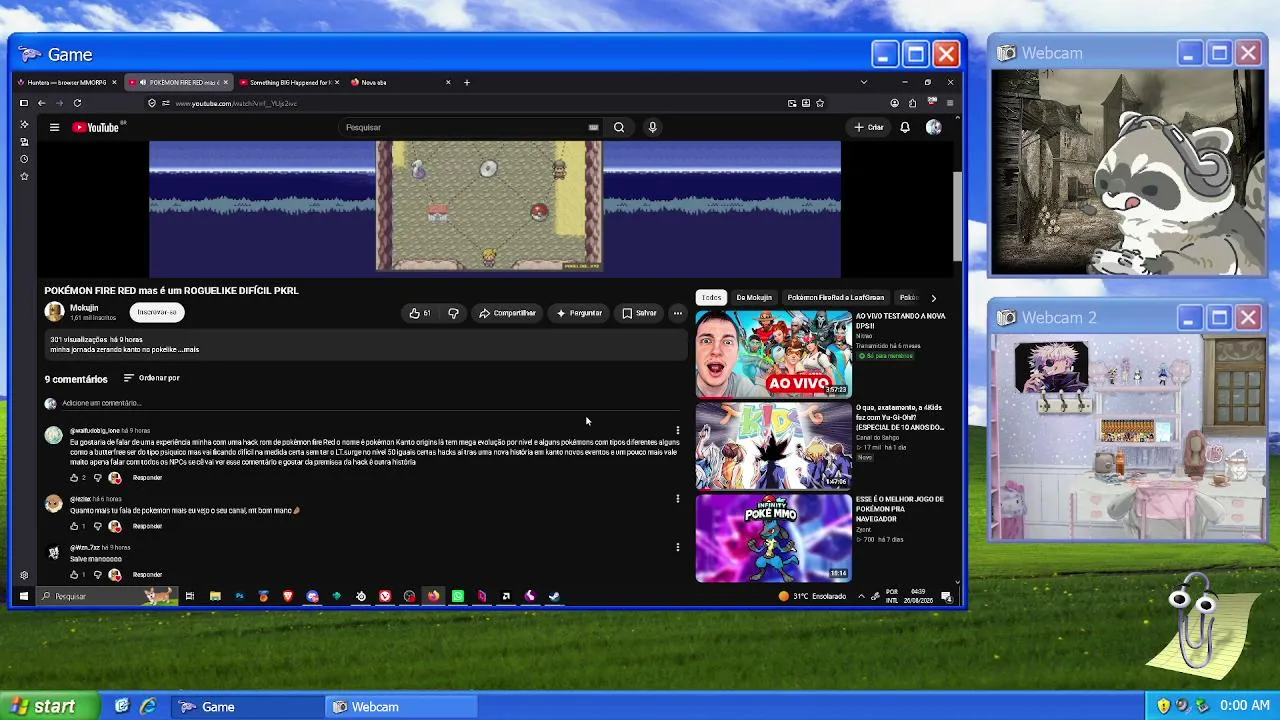Open the sidebar history clock icon

(x=24, y=159)
